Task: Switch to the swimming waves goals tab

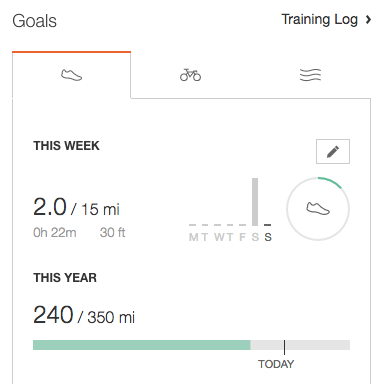Action: (x=310, y=75)
